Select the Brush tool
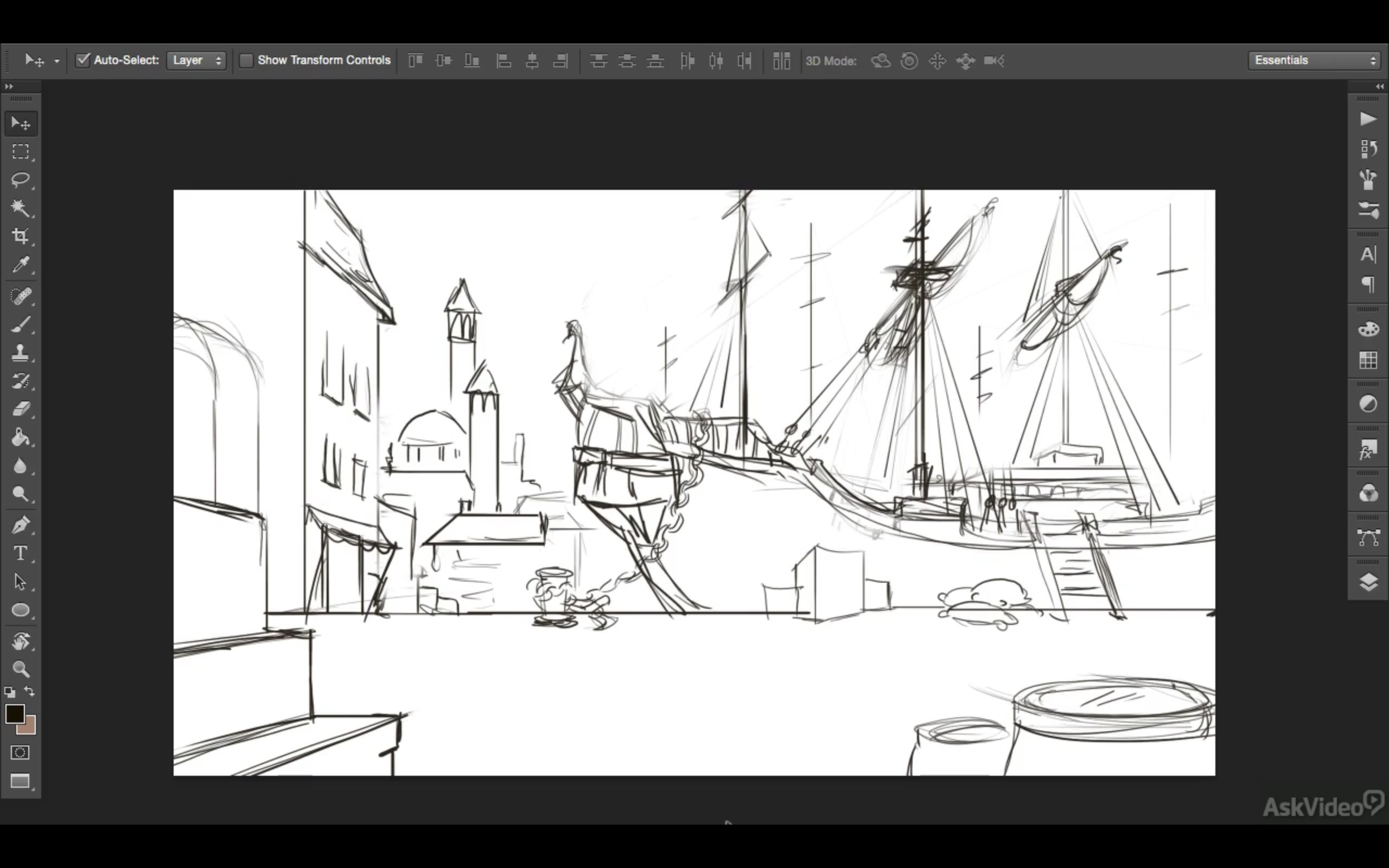The width and height of the screenshot is (1389, 868). coord(21,324)
